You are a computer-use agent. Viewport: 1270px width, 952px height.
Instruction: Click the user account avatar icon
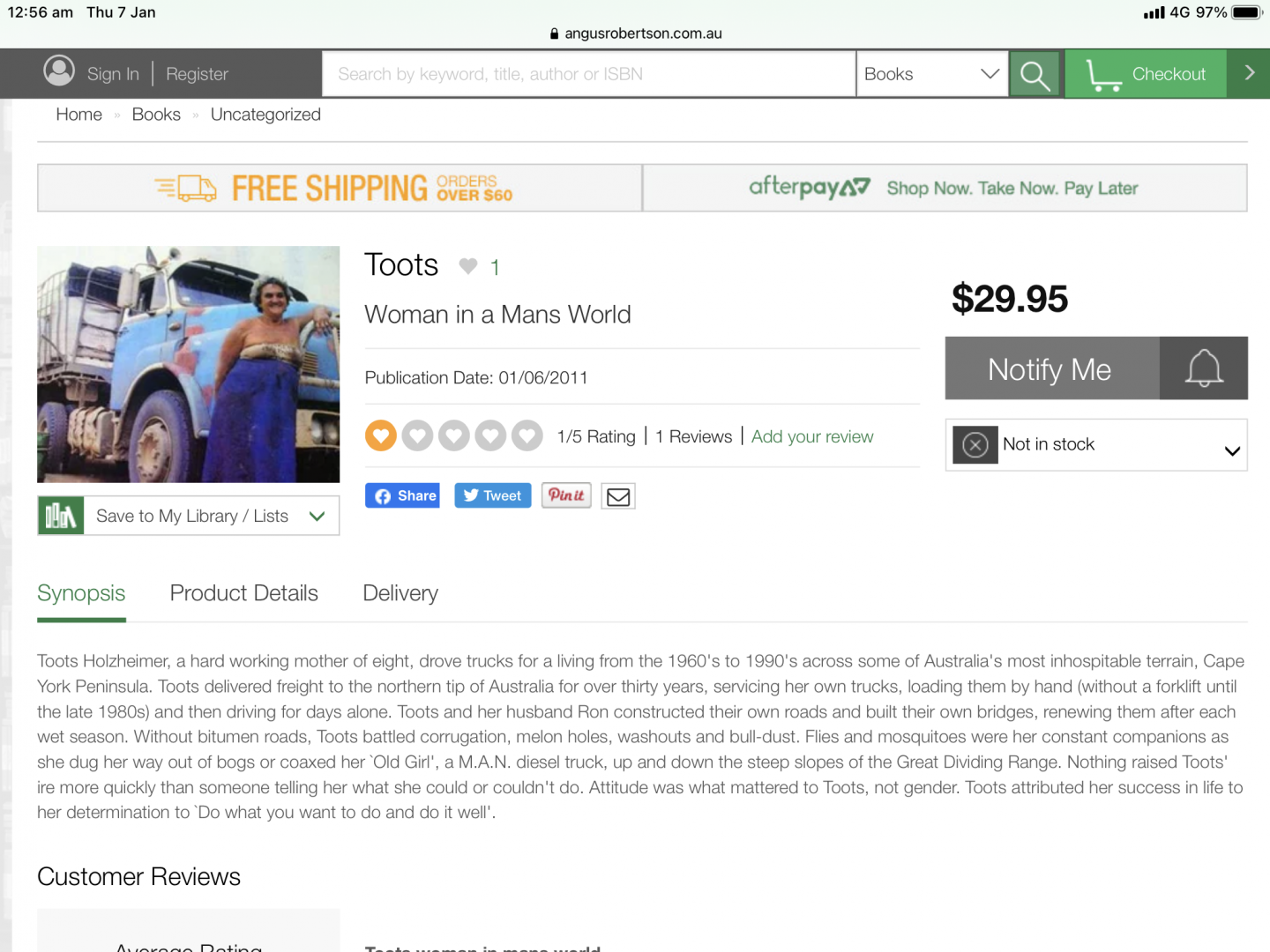pos(59,71)
